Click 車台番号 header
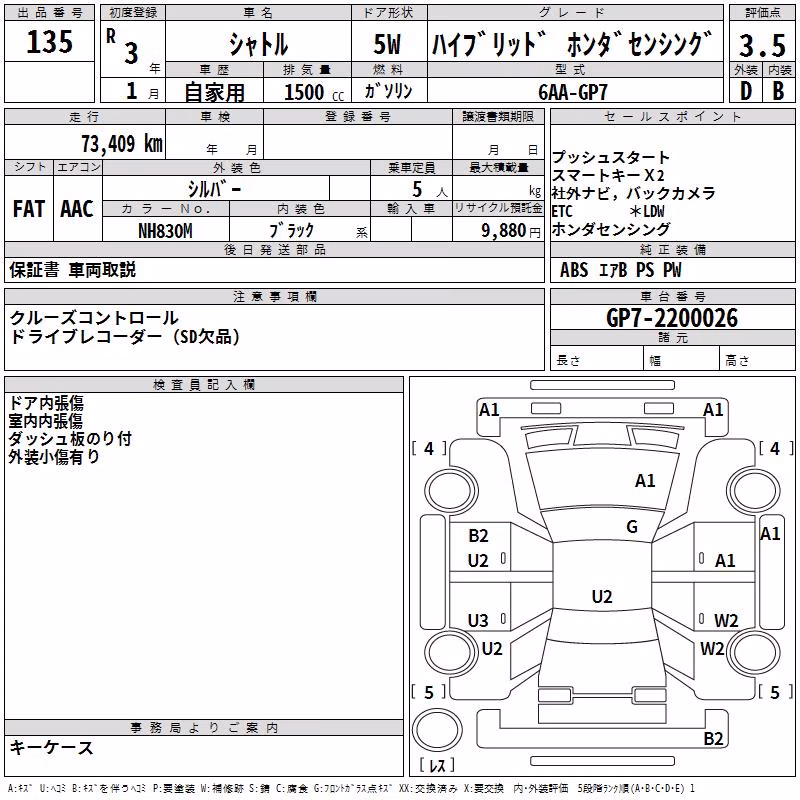Screen dimensions: 800x800 click(672, 296)
